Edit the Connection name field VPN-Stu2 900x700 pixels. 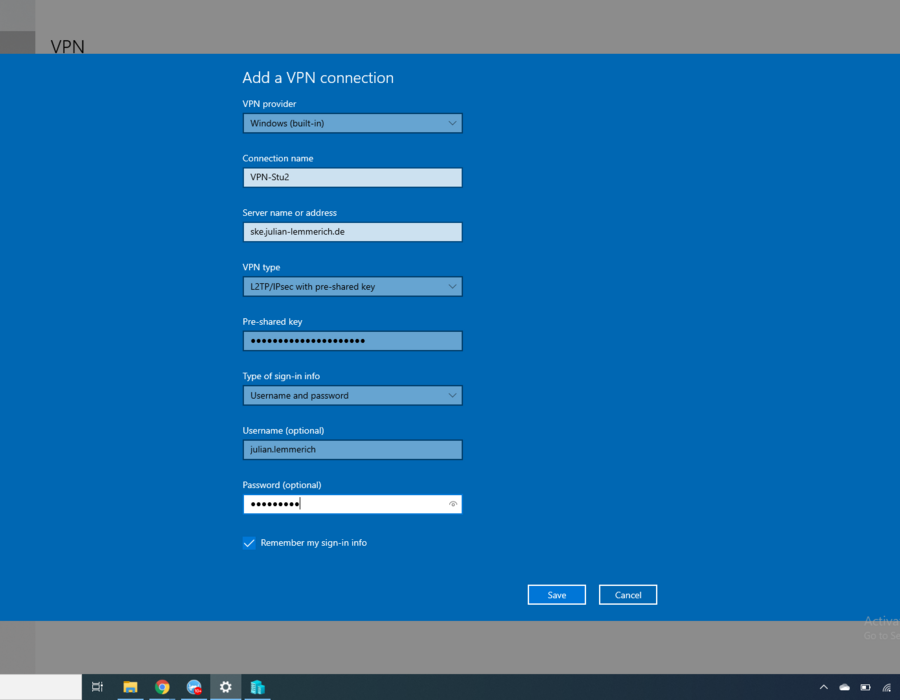352,177
